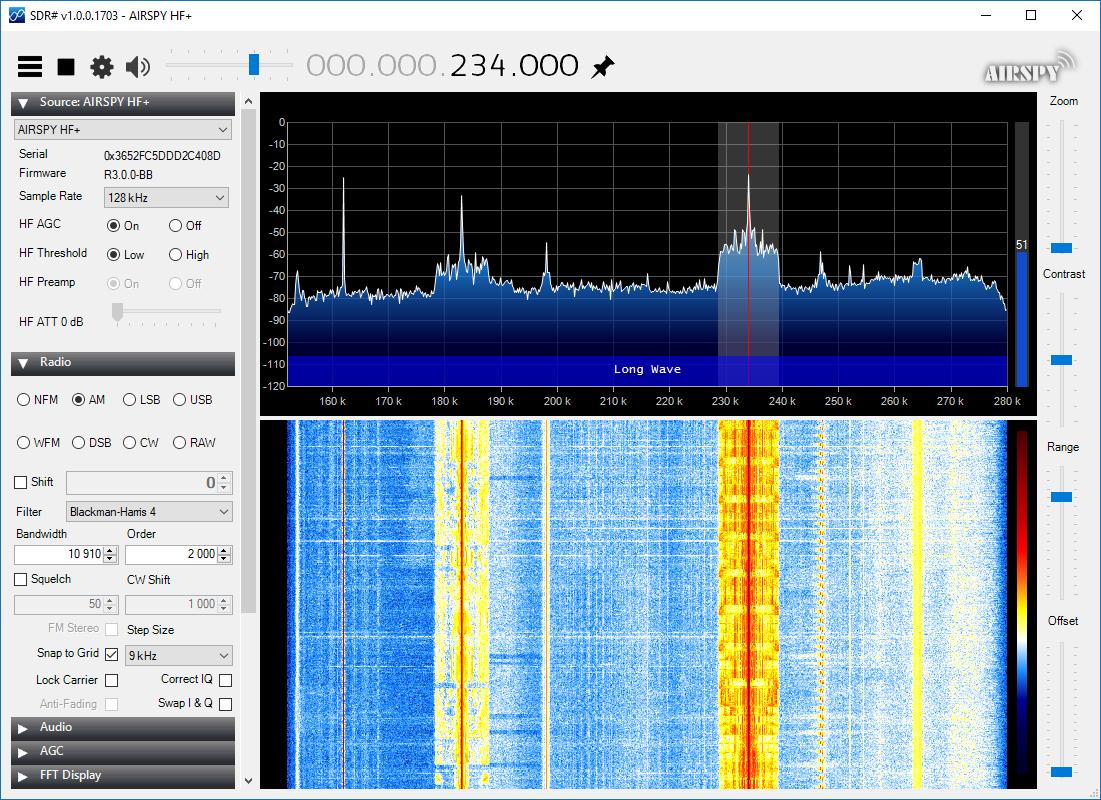Increase Bandwidth with the up stepper arrow
1101x800 pixels.
click(110, 550)
